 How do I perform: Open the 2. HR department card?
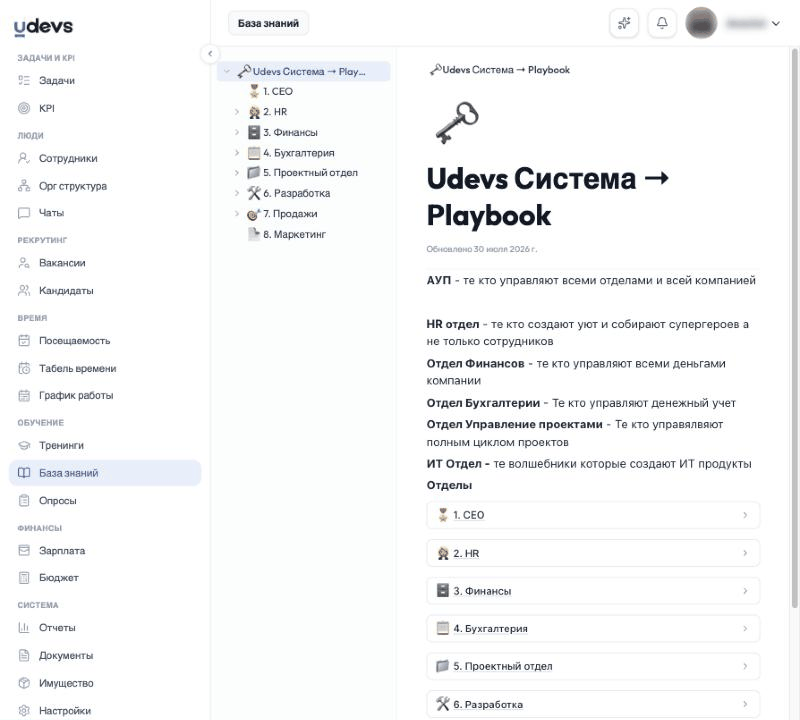coord(593,553)
